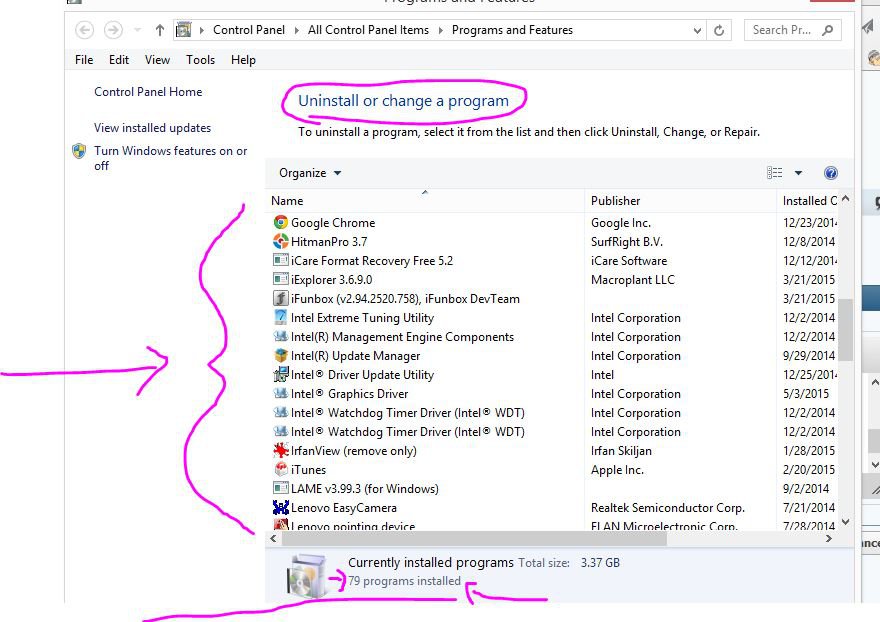Sort by Installed On column header

click(808, 200)
